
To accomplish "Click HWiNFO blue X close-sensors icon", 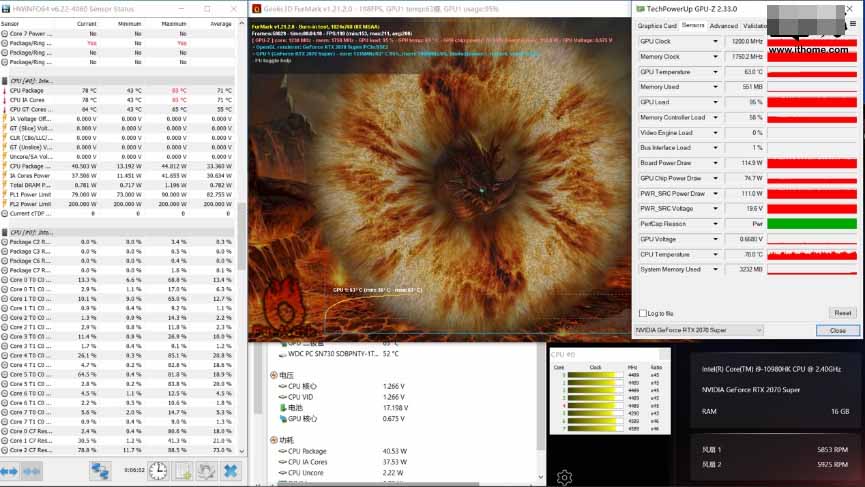I will pos(231,471).
